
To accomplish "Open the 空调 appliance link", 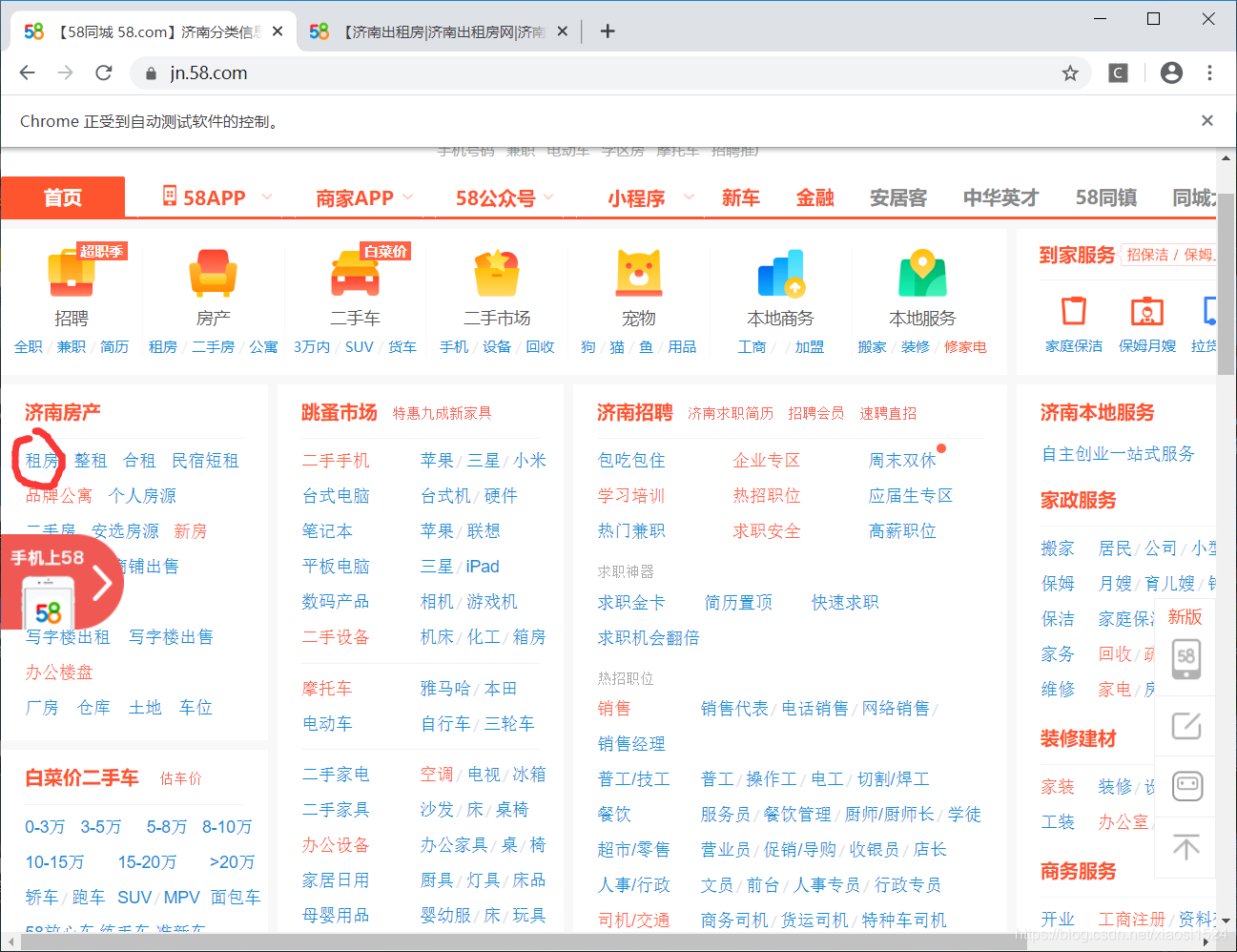I will point(437,775).
